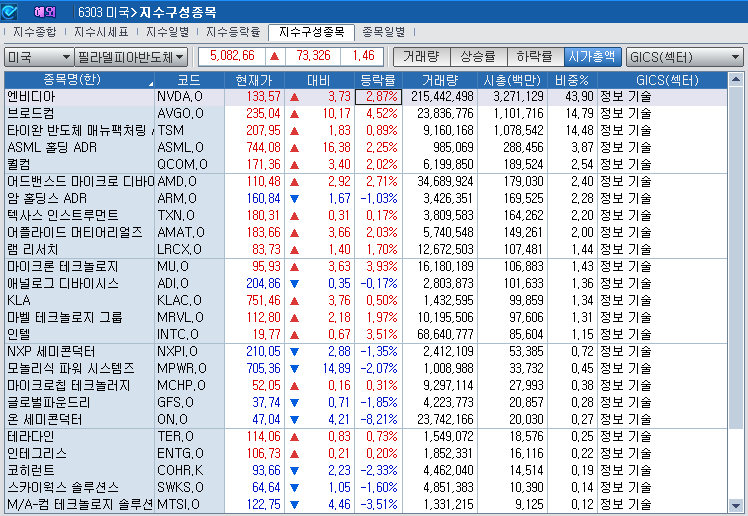The width and height of the screenshot is (748, 516).
Task: Click the blue down-triangle in MPWR.O row
Action: point(294,369)
